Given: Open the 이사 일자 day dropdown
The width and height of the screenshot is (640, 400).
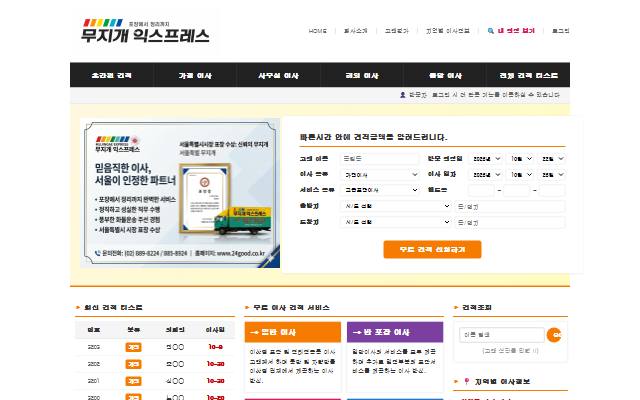Looking at the screenshot, I should point(552,175).
